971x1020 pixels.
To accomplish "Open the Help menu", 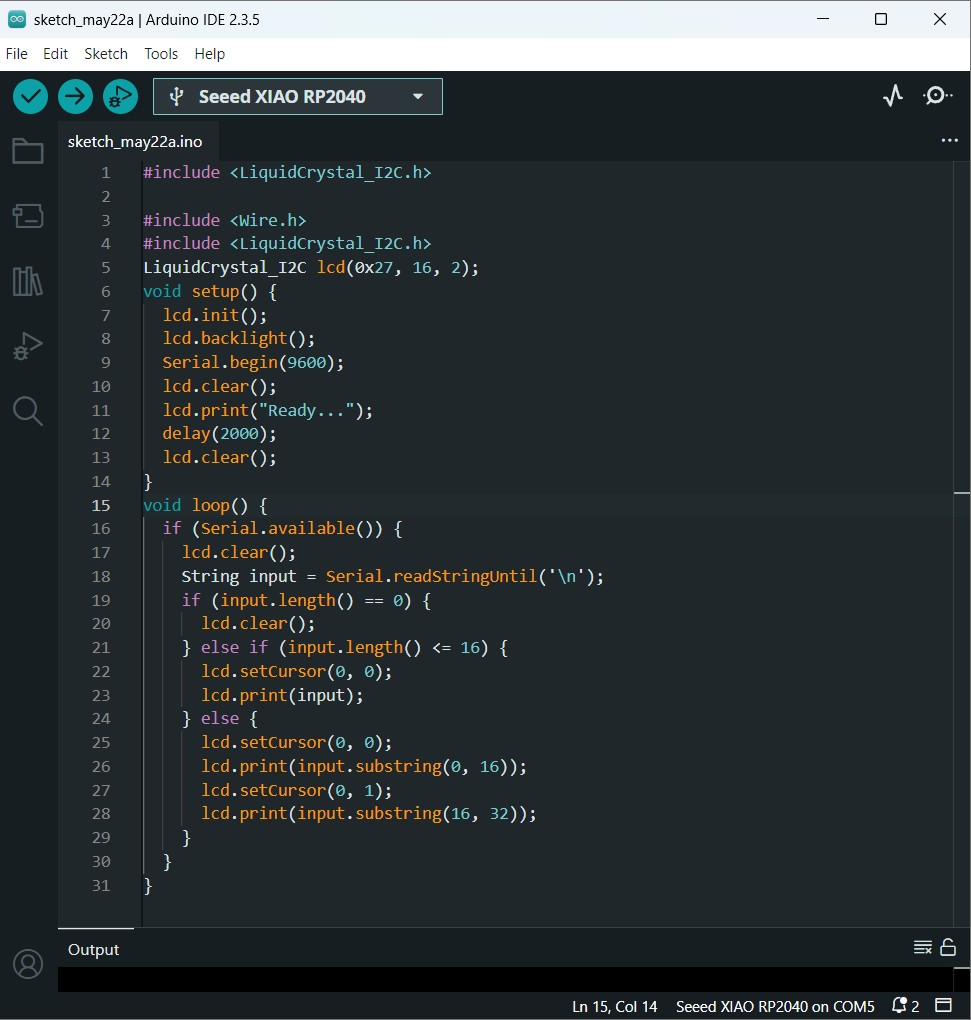I will pos(209,54).
